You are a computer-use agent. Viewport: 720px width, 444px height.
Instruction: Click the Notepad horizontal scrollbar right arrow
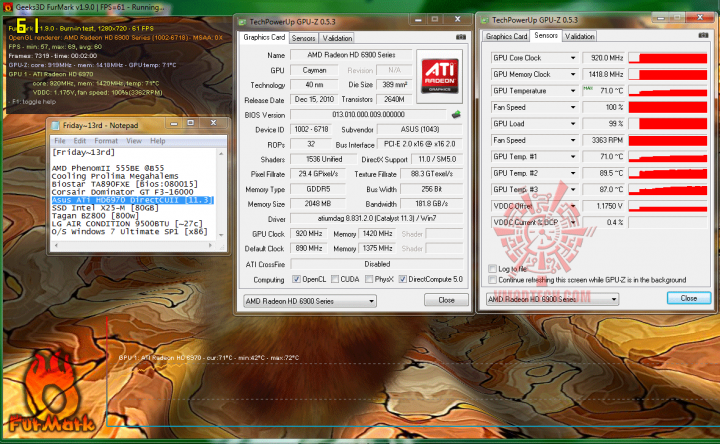coord(211,246)
